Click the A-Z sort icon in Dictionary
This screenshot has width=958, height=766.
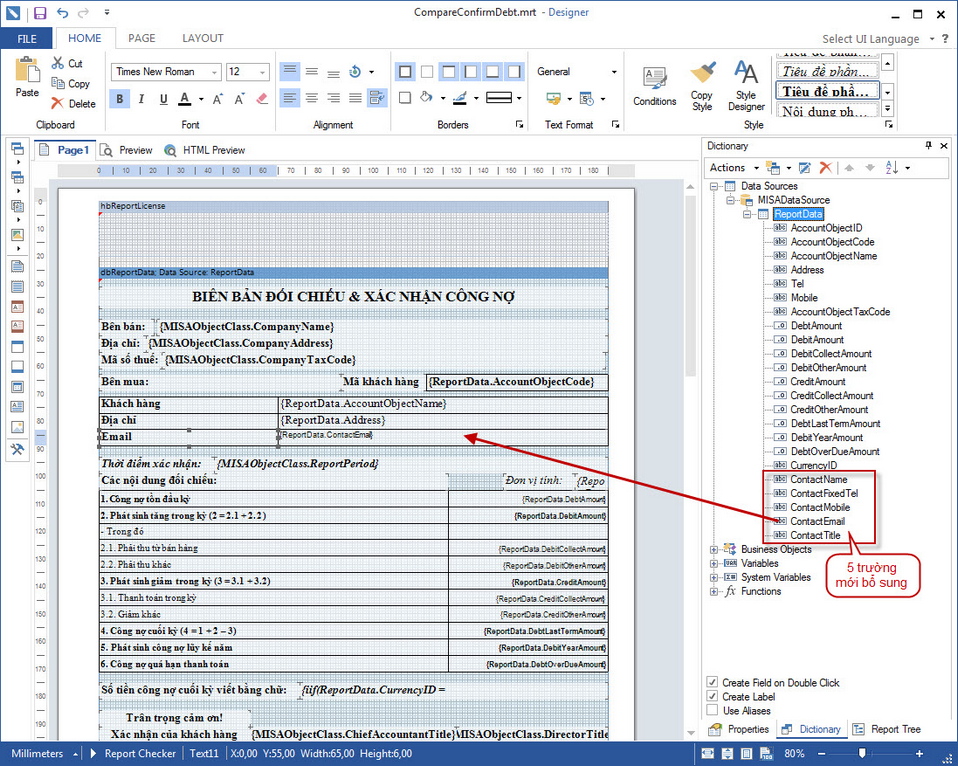click(x=892, y=167)
